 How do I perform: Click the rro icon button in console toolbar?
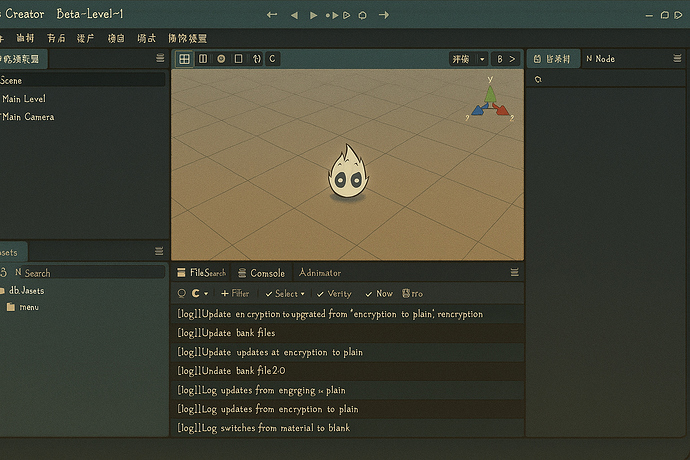(413, 294)
